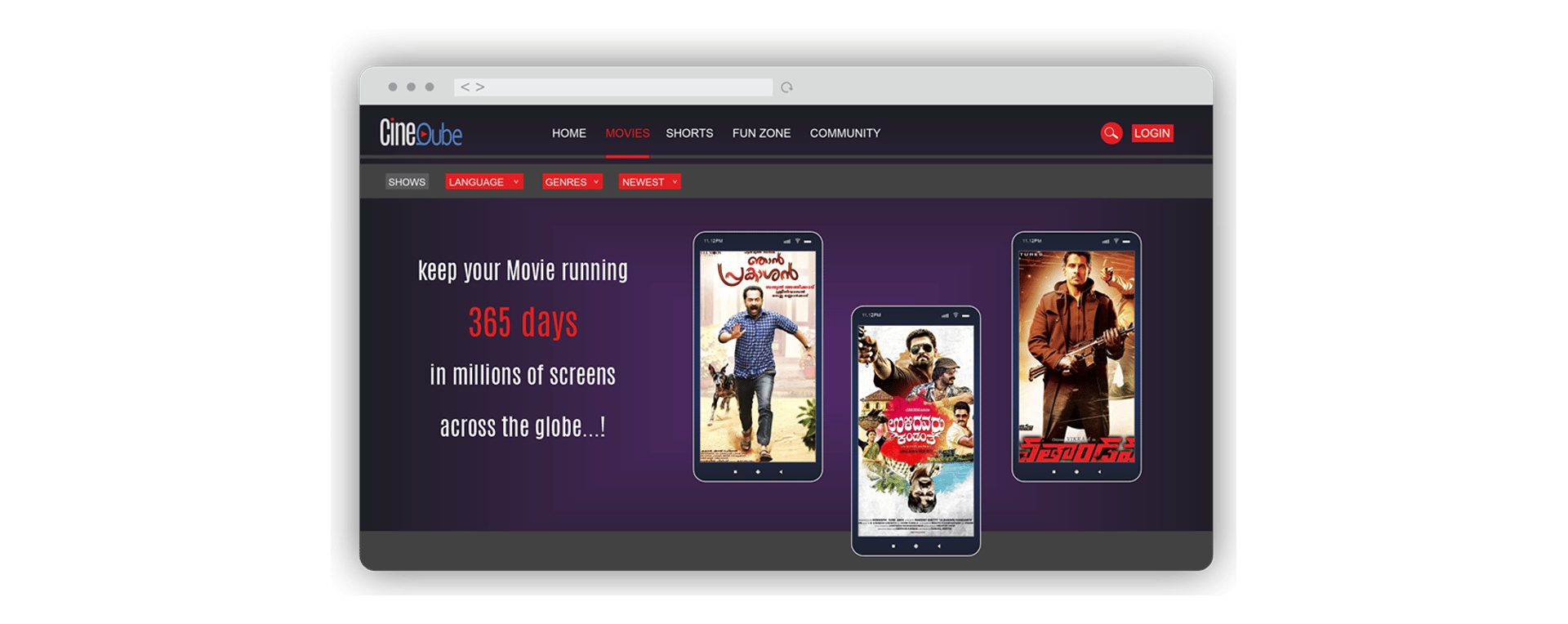Screen dimensions: 1568x624
Task: Open the red search icon
Action: (1111, 133)
